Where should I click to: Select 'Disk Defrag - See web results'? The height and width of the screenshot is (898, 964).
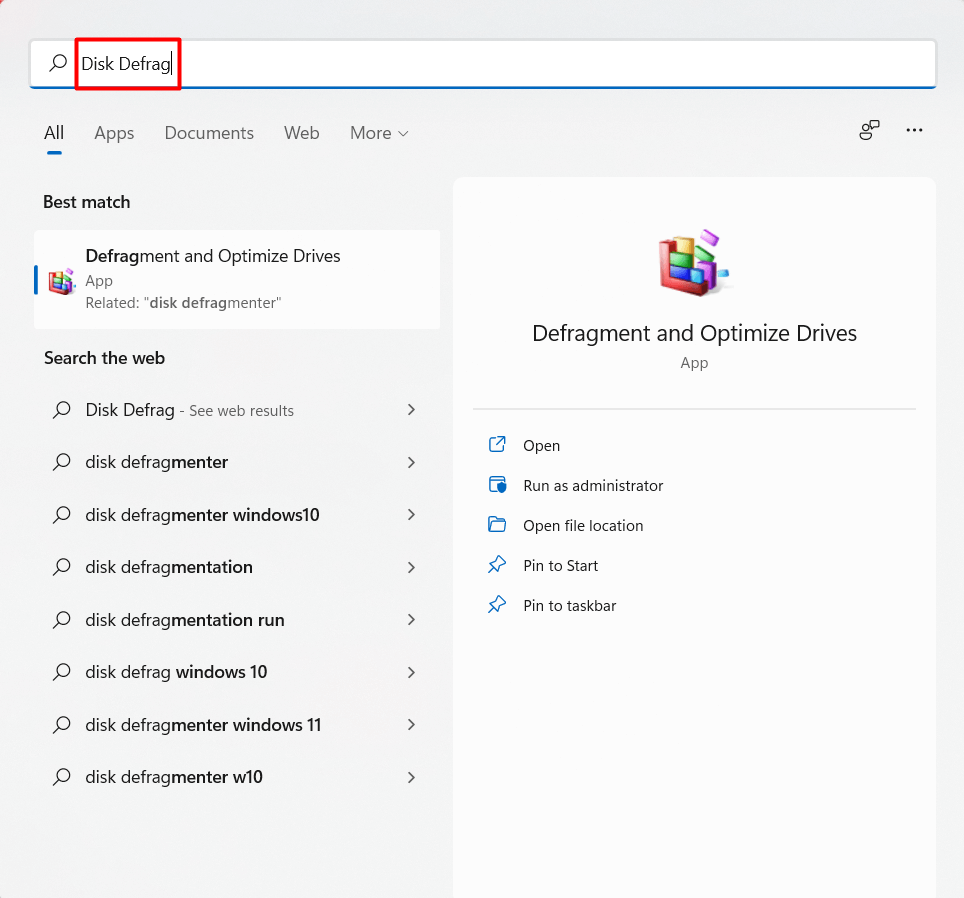pyautogui.click(x=189, y=410)
